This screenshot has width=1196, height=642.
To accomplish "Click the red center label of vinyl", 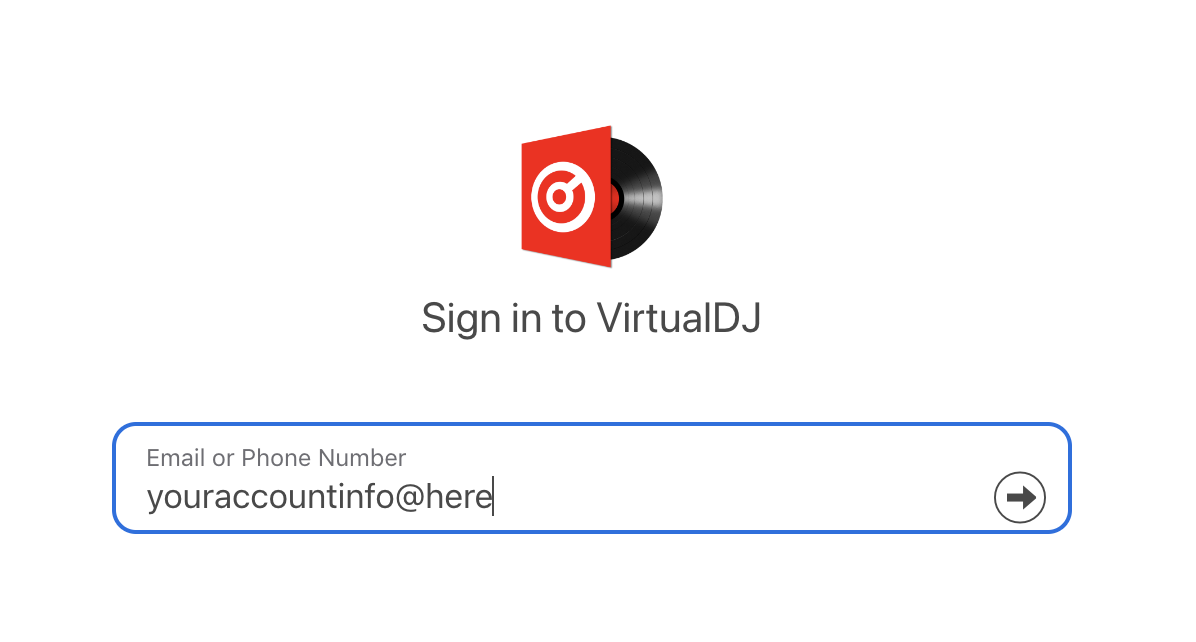I will pyautogui.click(x=615, y=198).
